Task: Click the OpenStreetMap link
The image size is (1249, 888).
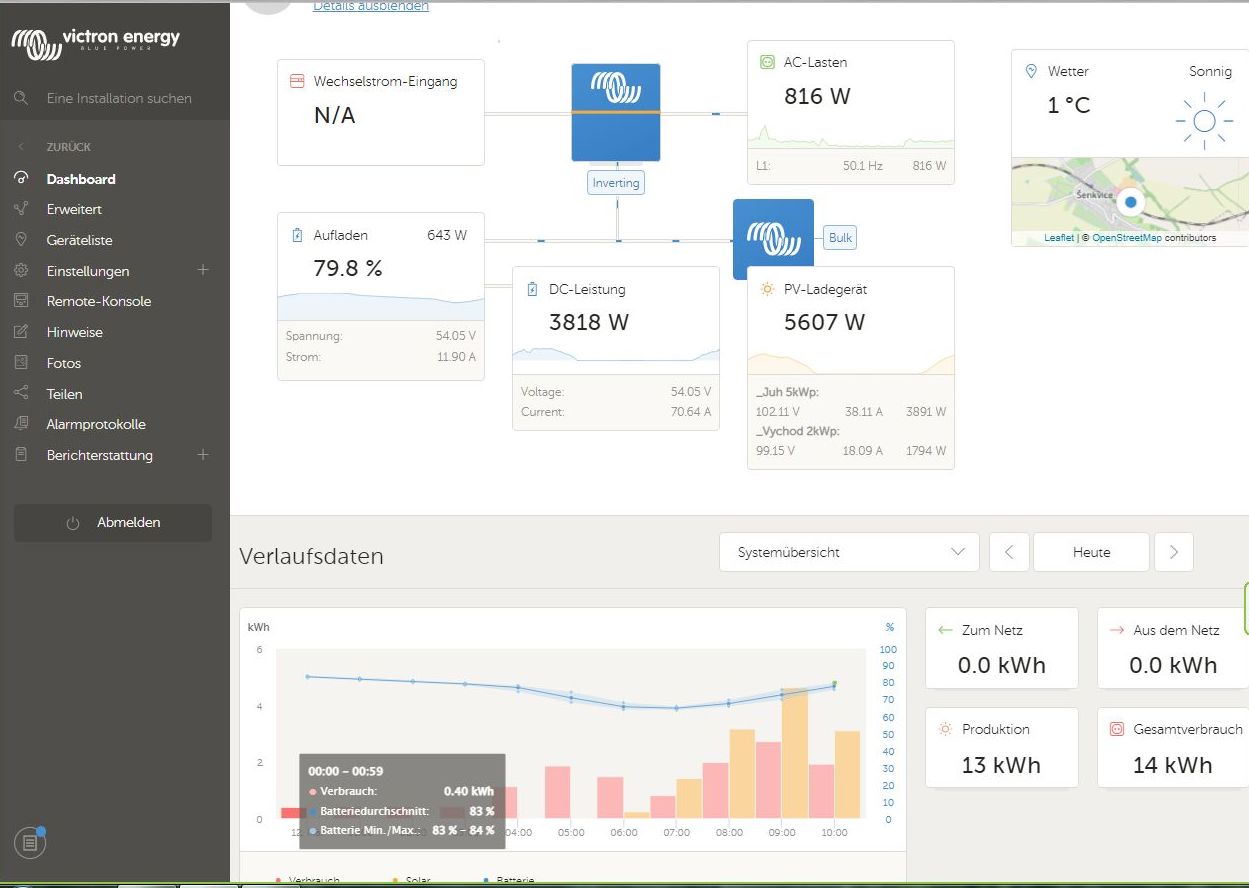Action: pyautogui.click(x=1127, y=238)
